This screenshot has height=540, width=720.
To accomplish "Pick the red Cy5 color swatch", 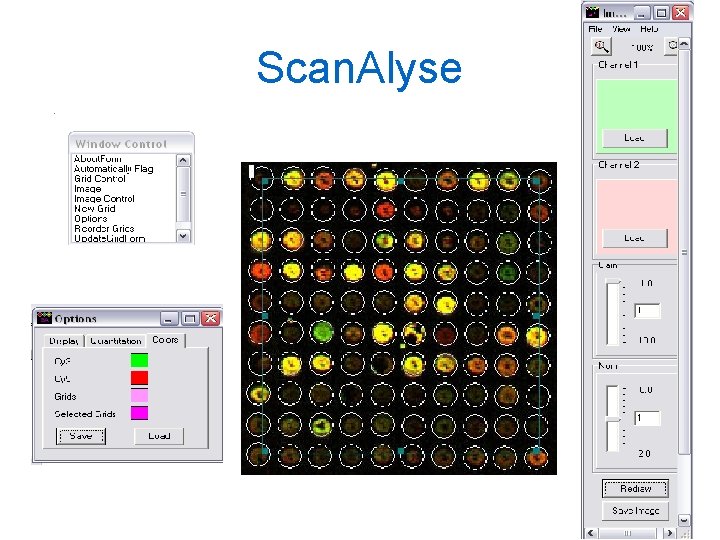I will click(140, 378).
